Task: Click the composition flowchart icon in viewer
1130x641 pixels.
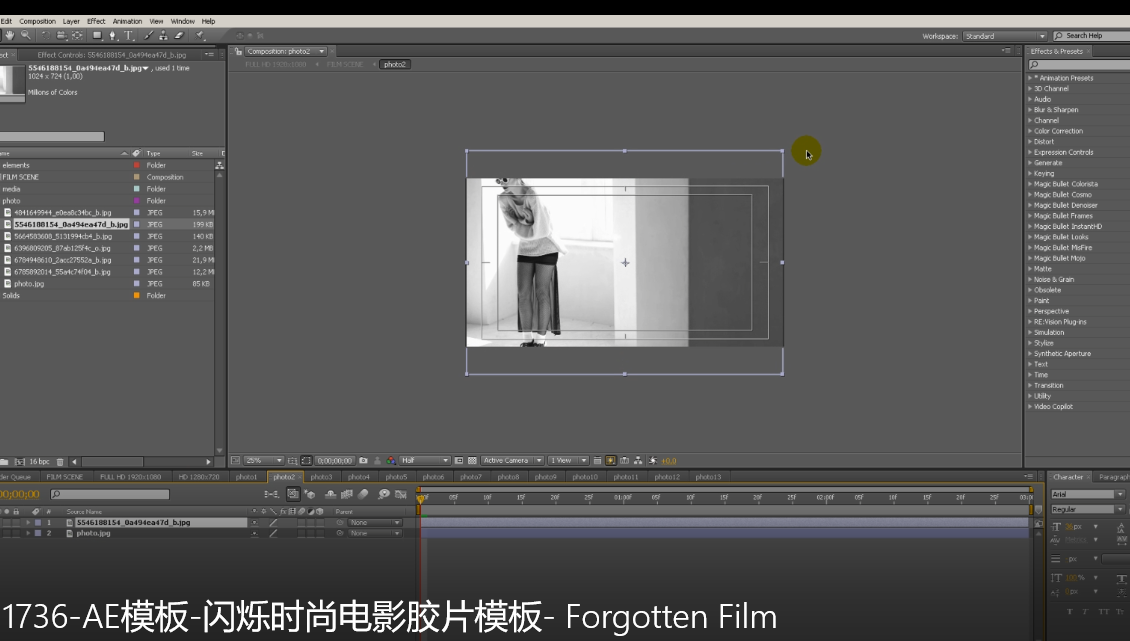Action: coord(639,461)
